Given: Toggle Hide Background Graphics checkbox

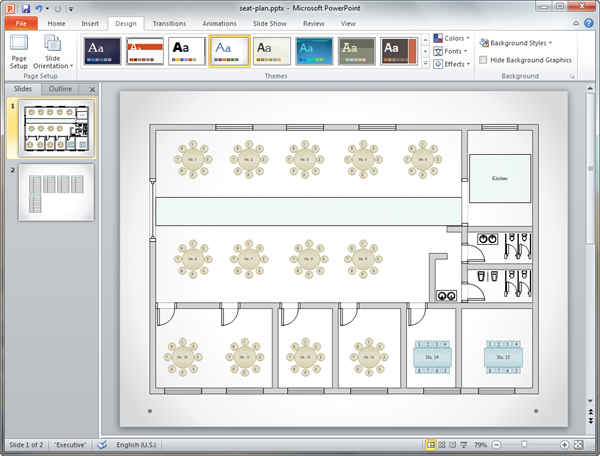Looking at the screenshot, I should (484, 60).
